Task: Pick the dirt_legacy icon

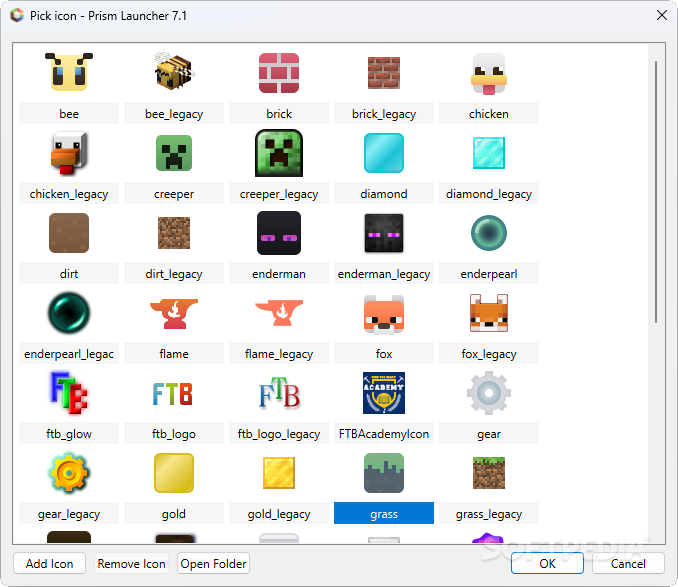Action: click(174, 233)
